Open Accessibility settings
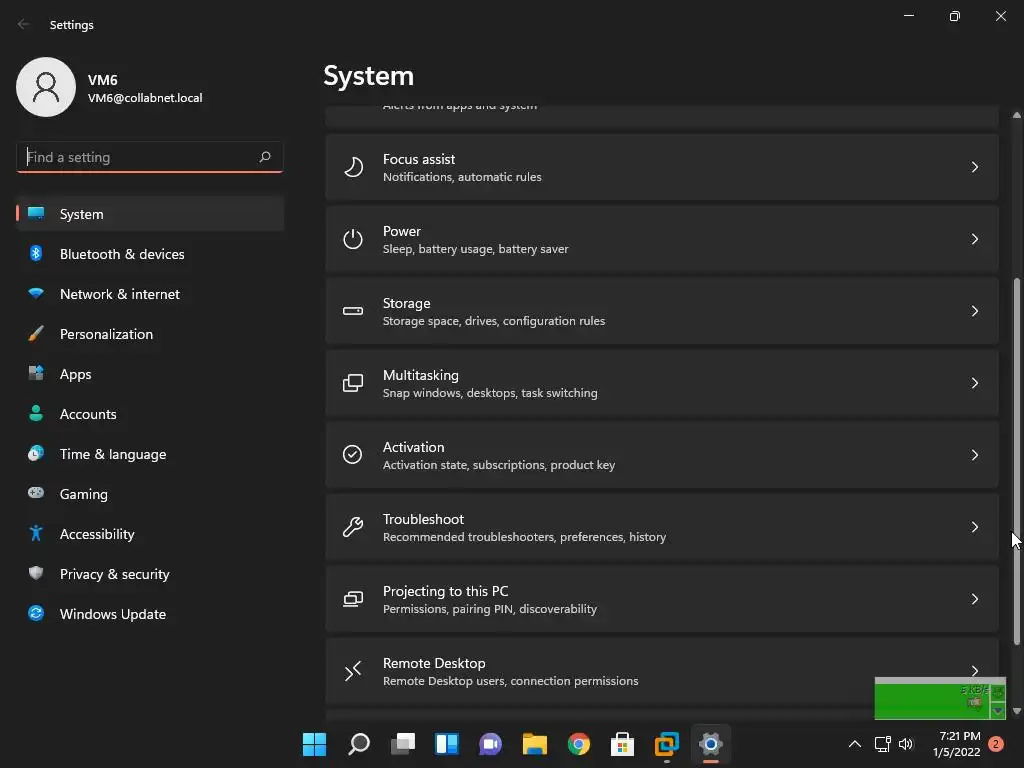 coord(150,534)
